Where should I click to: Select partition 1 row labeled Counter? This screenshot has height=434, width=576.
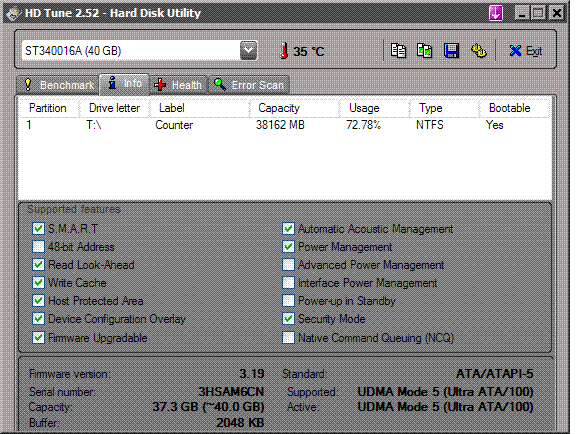[285, 125]
